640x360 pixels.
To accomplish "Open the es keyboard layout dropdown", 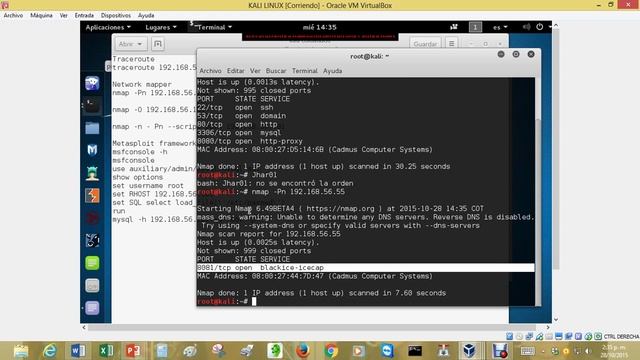I will pos(500,27).
